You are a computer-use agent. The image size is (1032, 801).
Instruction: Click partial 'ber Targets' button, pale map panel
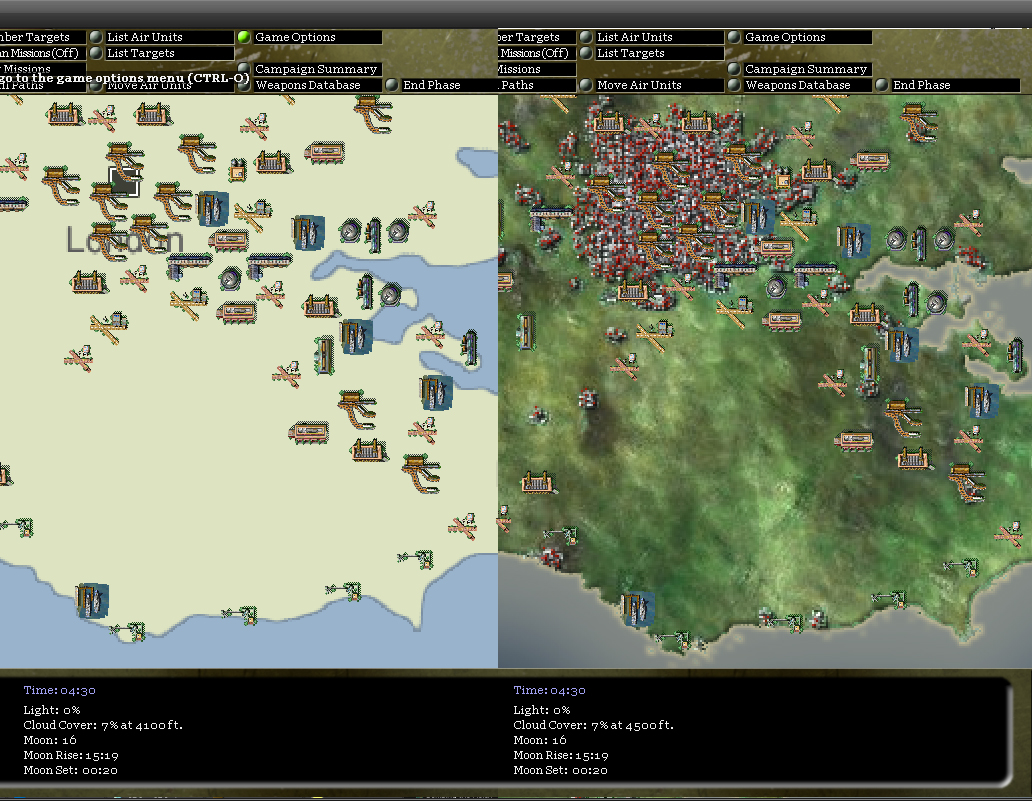43,37
